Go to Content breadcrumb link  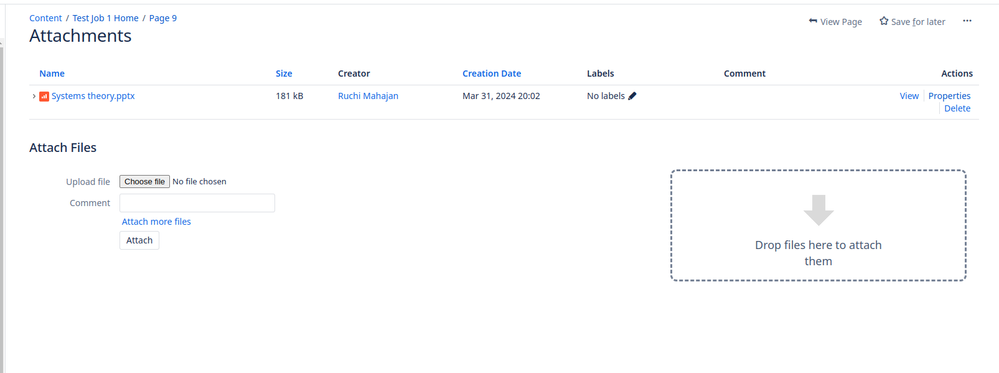click(x=46, y=18)
